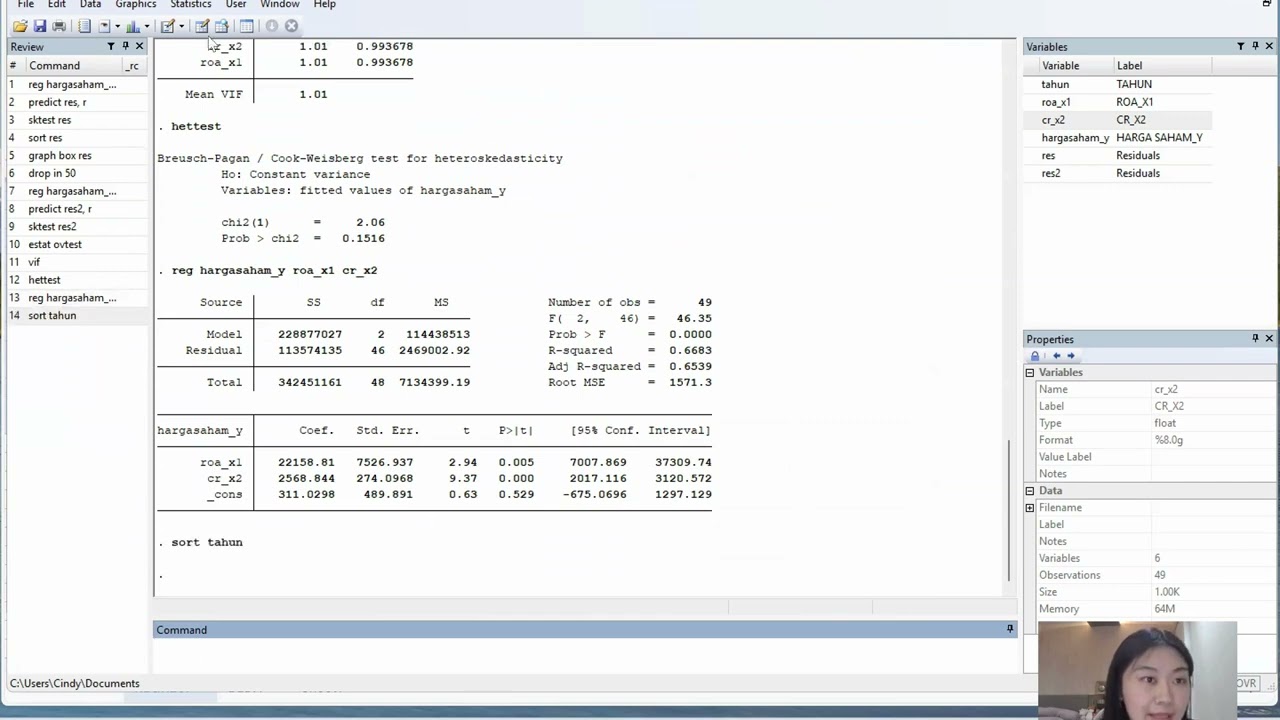The height and width of the screenshot is (720, 1280).
Task: Toggle the Review panel auto-hide pin
Action: click(x=125, y=46)
